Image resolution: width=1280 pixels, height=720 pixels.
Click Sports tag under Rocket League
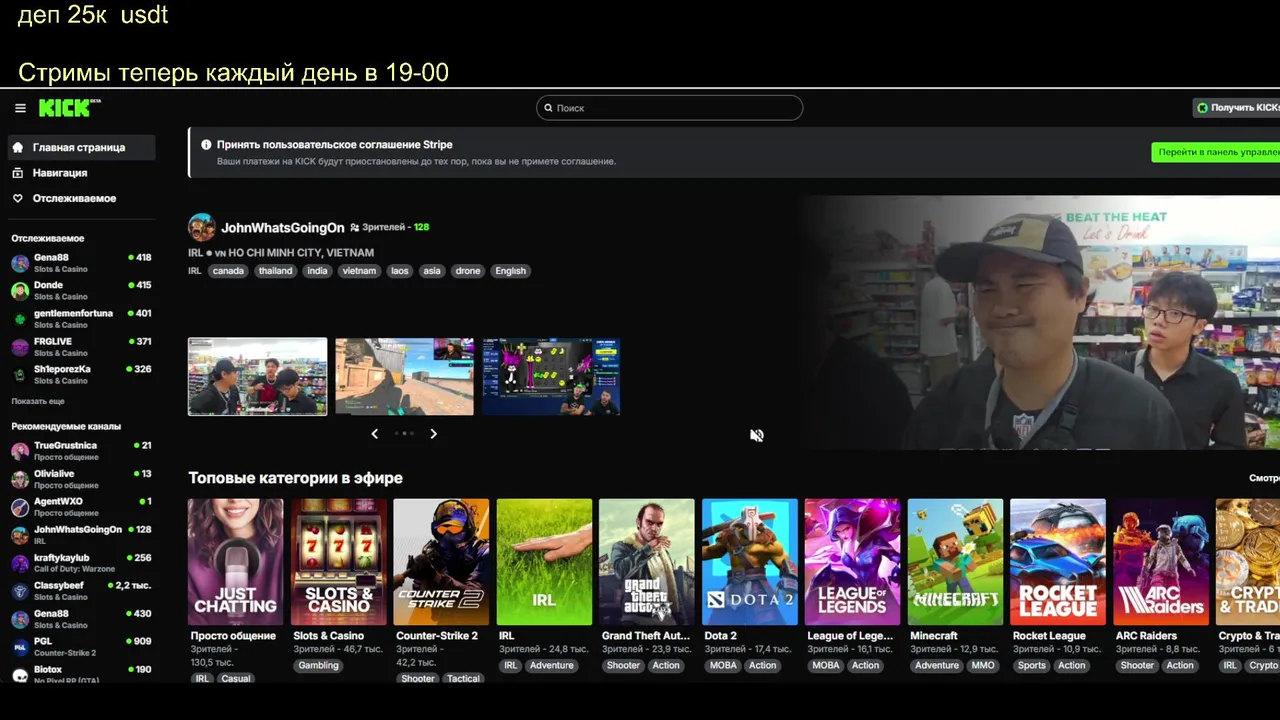(x=1031, y=665)
